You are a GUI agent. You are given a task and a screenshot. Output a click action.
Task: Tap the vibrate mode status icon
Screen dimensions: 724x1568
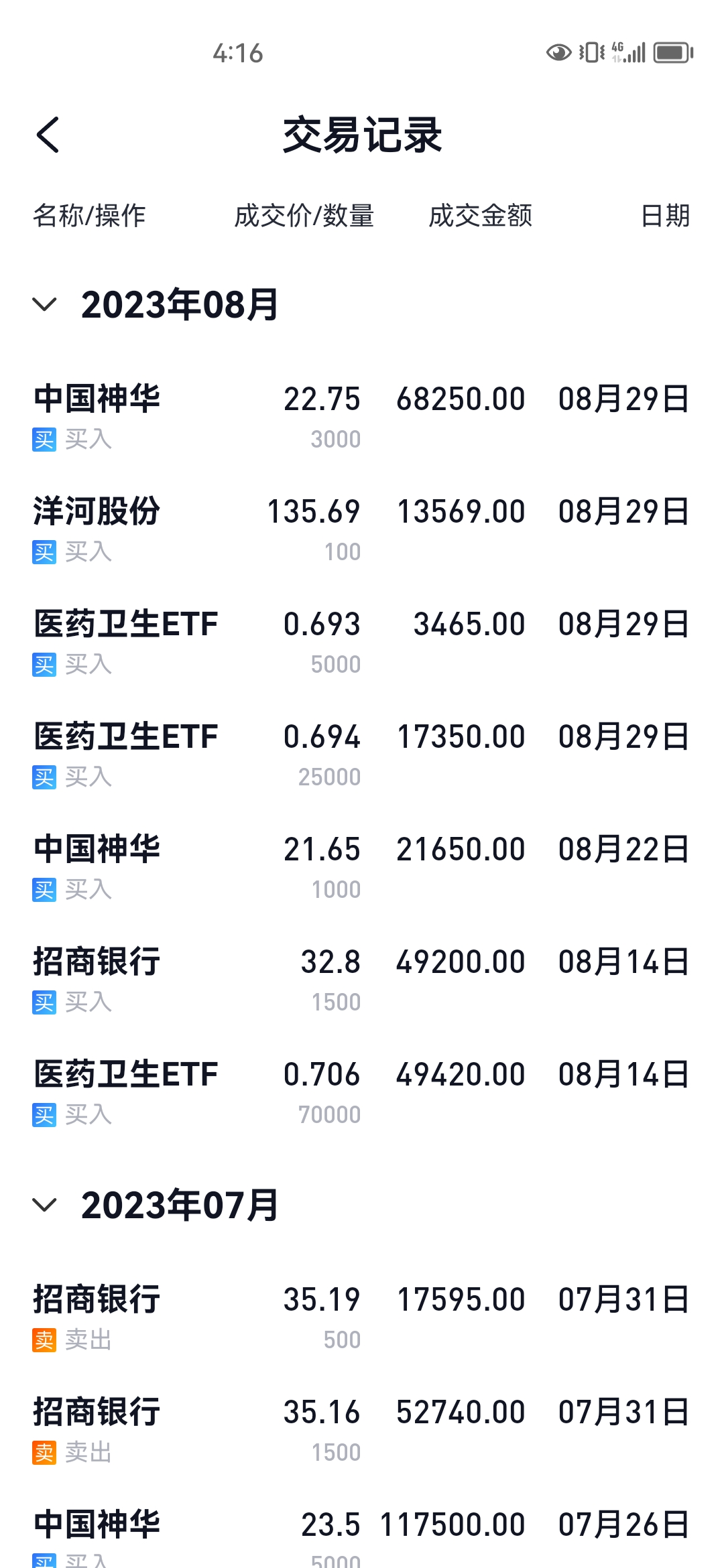coord(592,52)
